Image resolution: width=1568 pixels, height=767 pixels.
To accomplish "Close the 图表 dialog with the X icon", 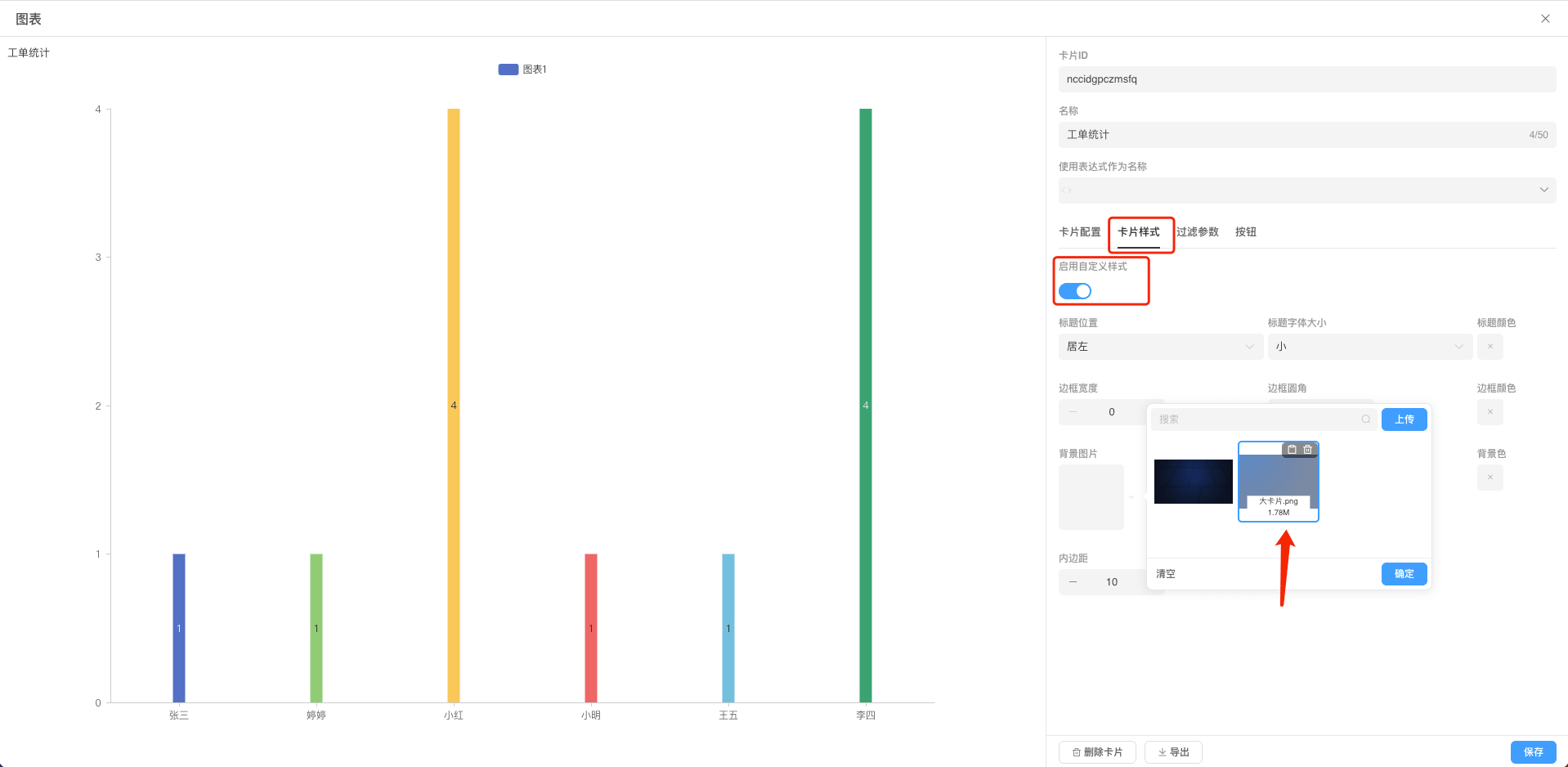I will [x=1545, y=19].
